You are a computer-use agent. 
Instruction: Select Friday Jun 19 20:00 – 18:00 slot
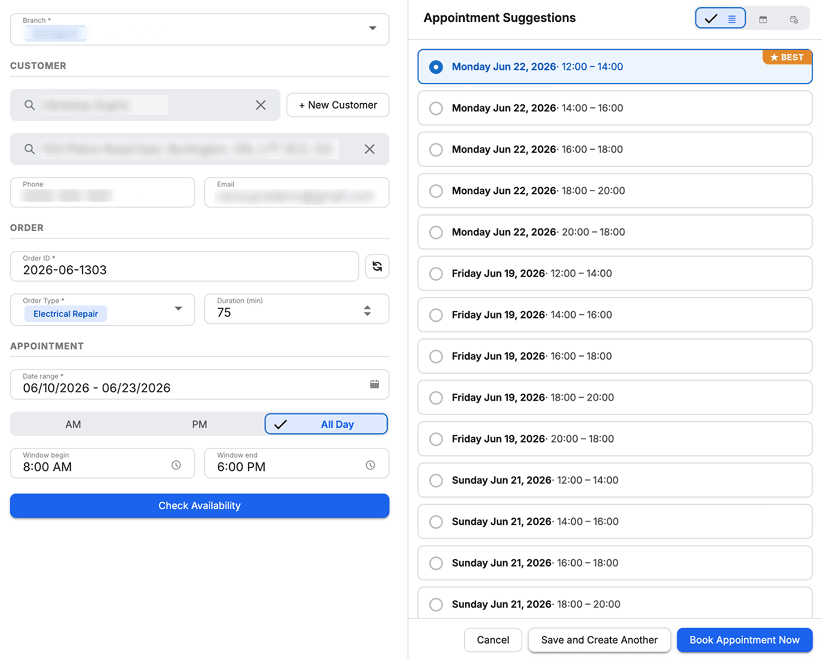coord(615,439)
